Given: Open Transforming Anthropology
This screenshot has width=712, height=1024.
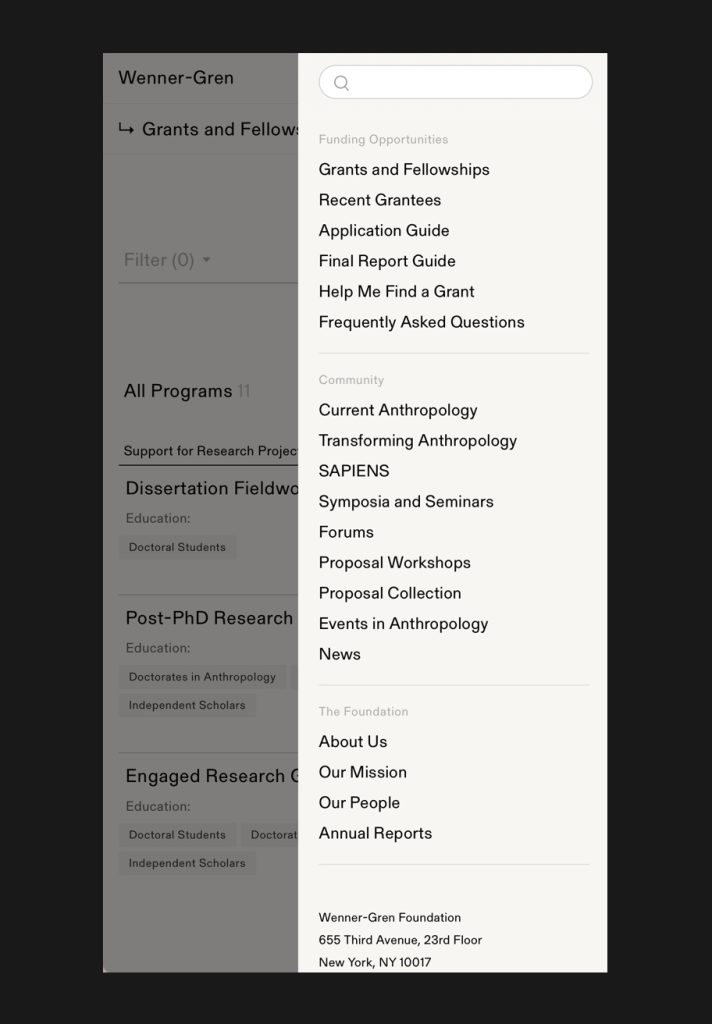Looking at the screenshot, I should point(418,441).
